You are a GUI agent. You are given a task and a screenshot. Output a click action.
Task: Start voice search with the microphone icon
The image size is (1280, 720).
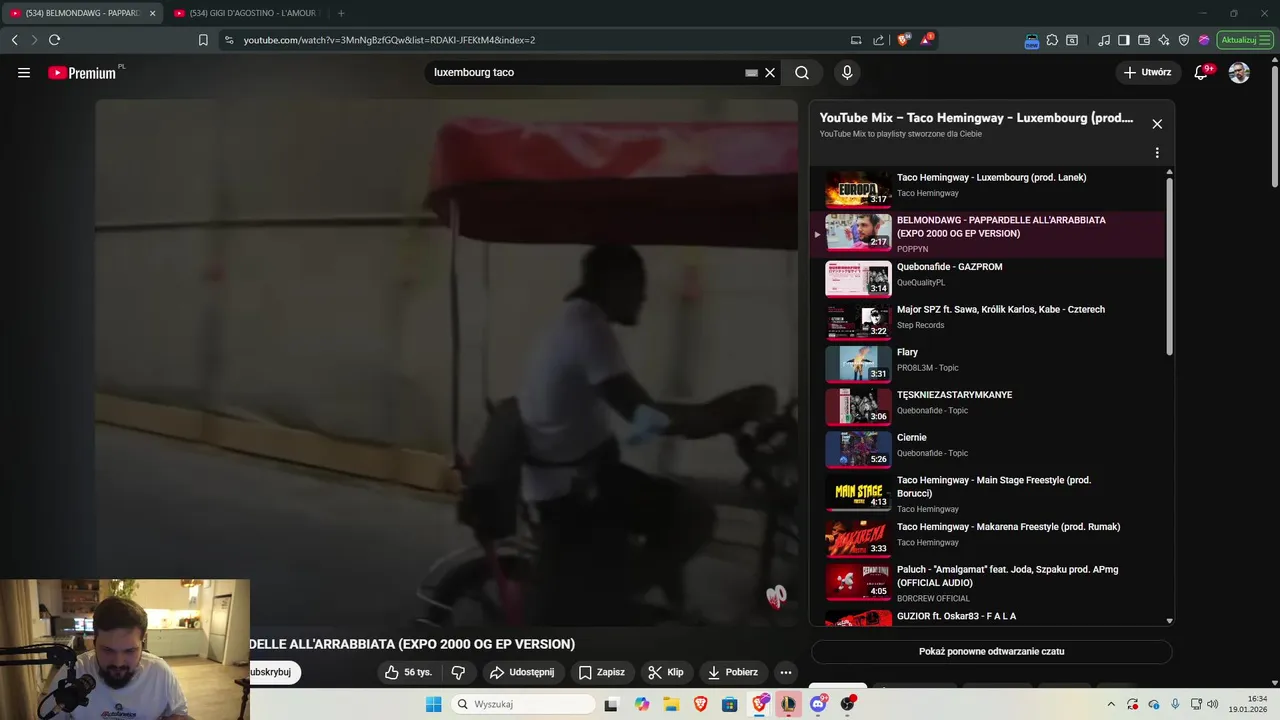847,73
